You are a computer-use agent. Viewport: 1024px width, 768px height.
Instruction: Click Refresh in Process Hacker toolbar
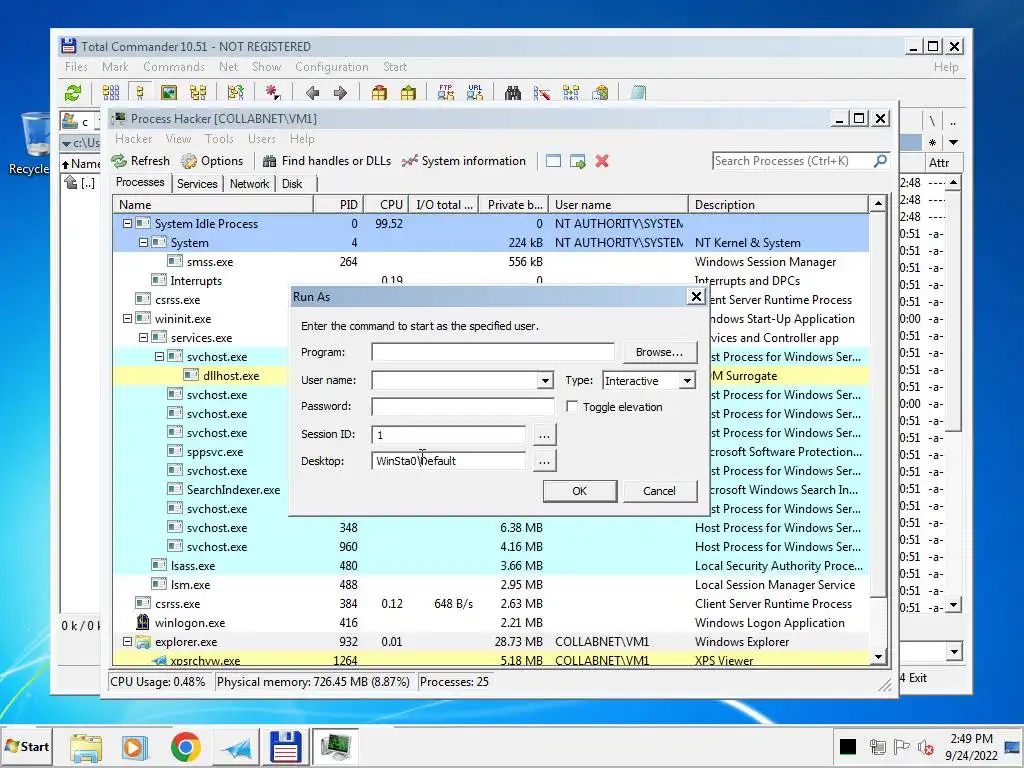pos(140,161)
